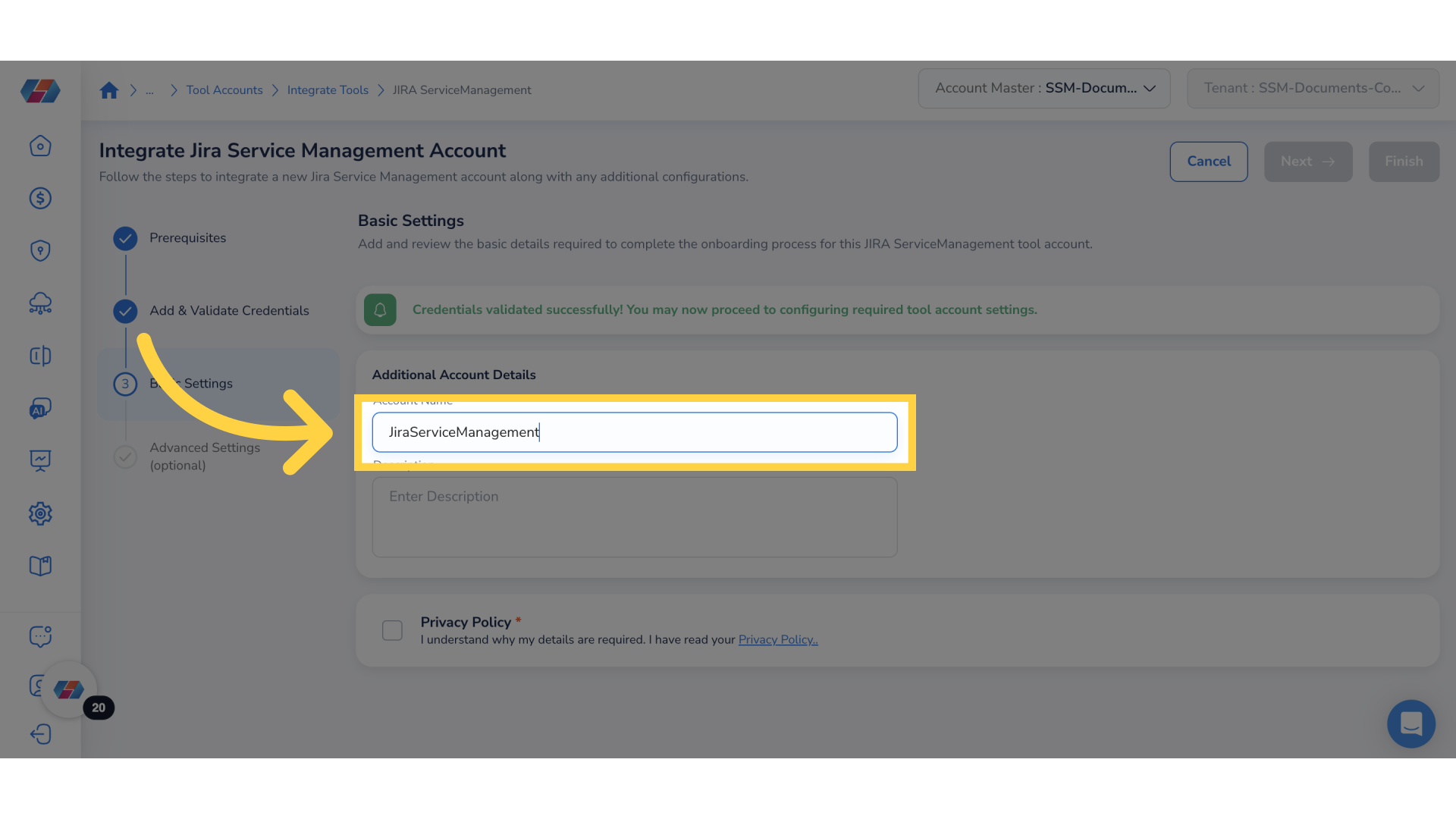
Task: Select the Advanced Settings (optional) step
Action: pos(205,457)
